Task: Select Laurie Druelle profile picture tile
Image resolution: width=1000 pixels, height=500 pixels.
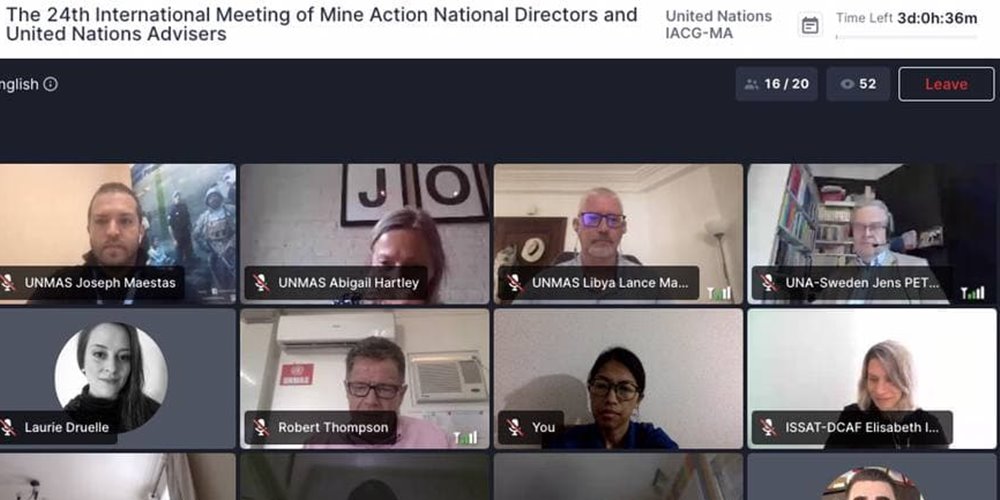Action: click(x=112, y=376)
